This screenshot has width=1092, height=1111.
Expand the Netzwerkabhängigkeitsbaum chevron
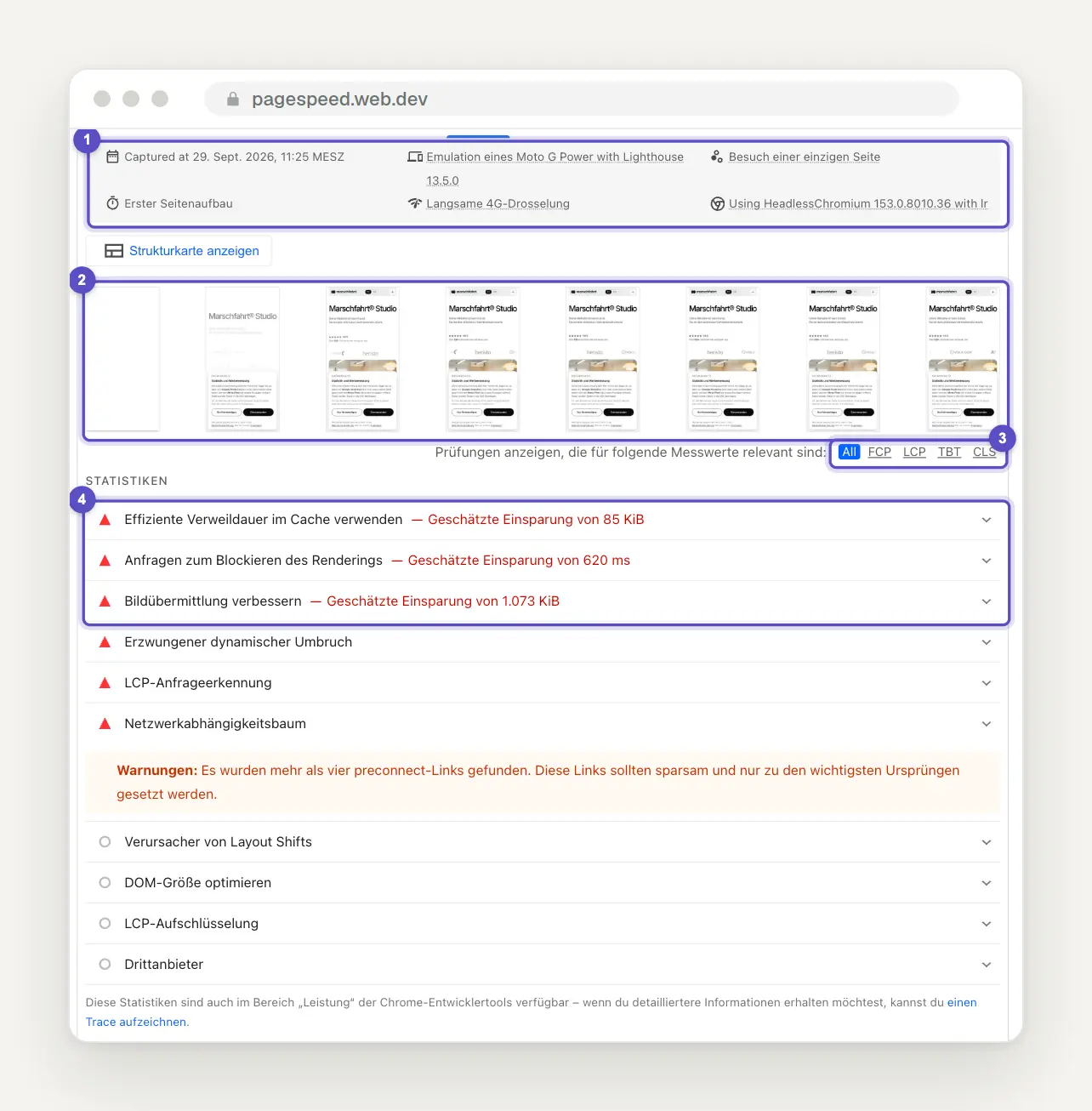[x=987, y=724]
